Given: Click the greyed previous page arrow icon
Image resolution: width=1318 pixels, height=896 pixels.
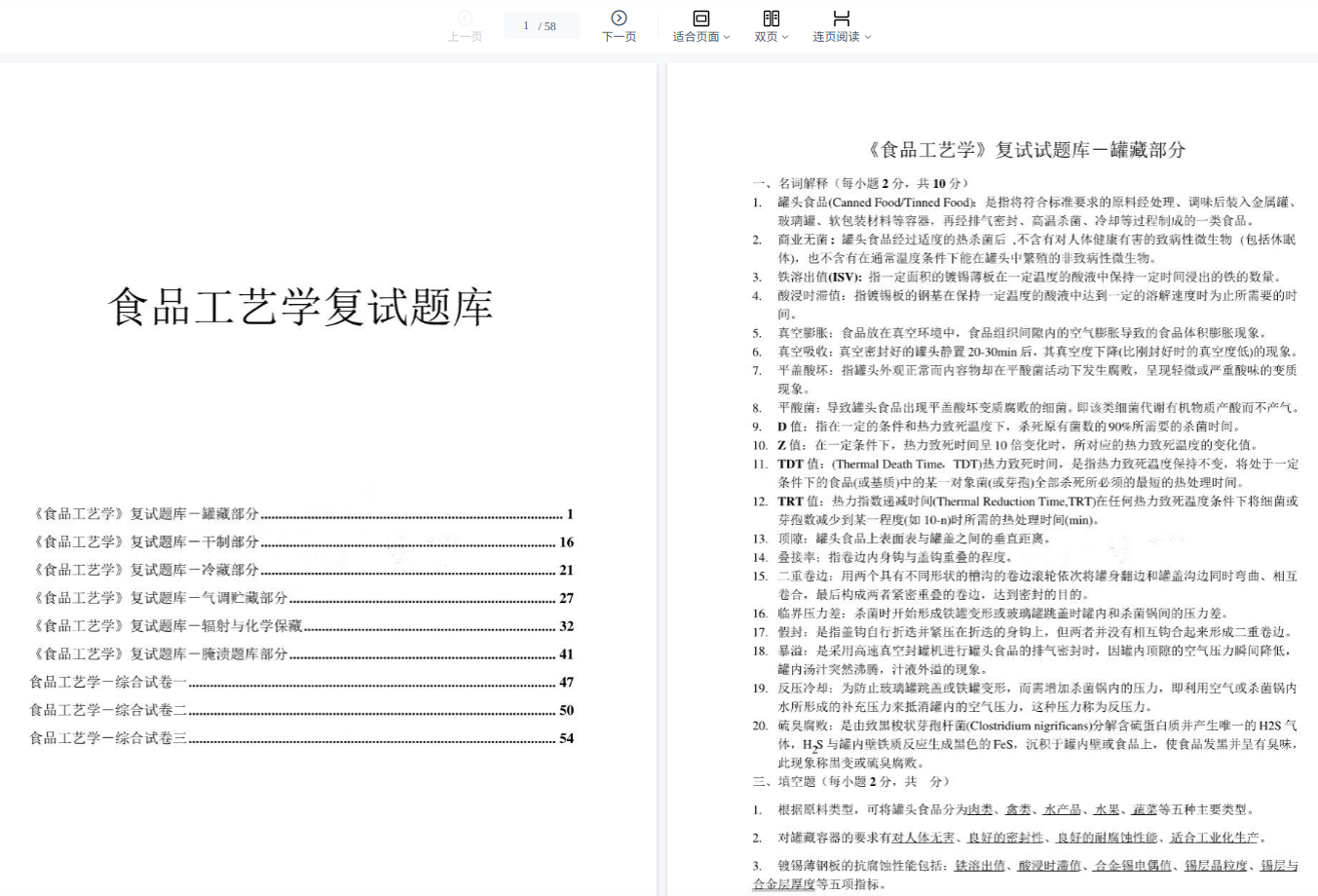Looking at the screenshot, I should [x=465, y=19].
